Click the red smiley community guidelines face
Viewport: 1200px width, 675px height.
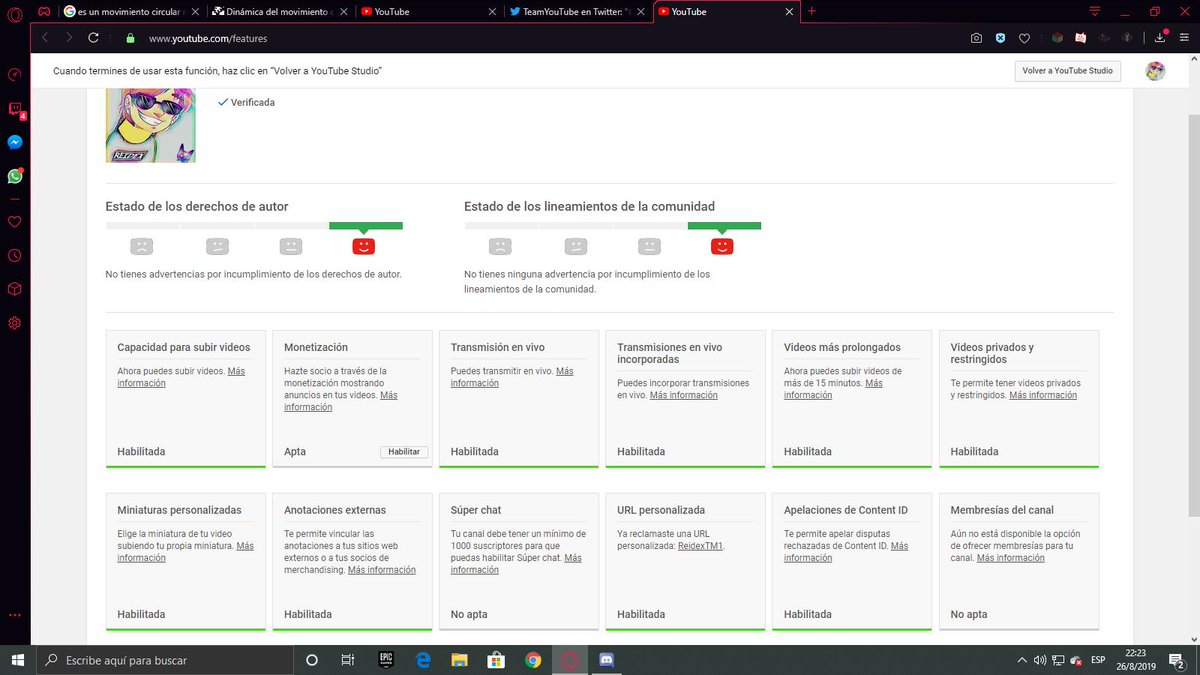point(722,246)
